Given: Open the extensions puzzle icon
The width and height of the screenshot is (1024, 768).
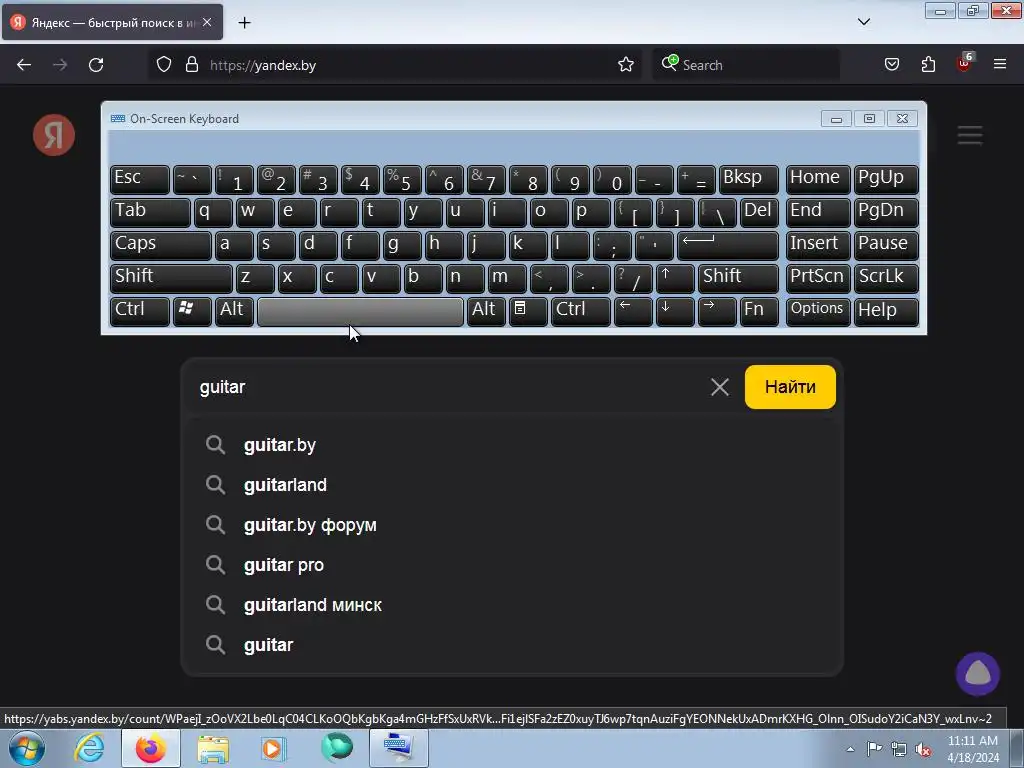Looking at the screenshot, I should [x=928, y=65].
